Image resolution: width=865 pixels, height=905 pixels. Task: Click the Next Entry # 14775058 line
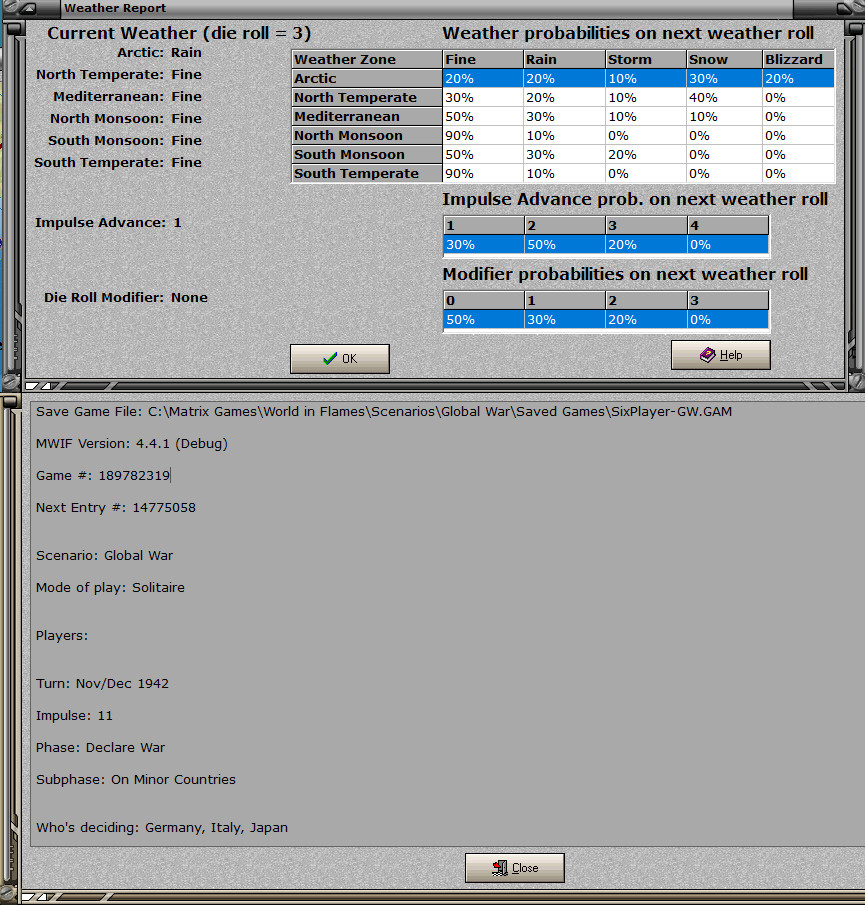click(x=115, y=508)
